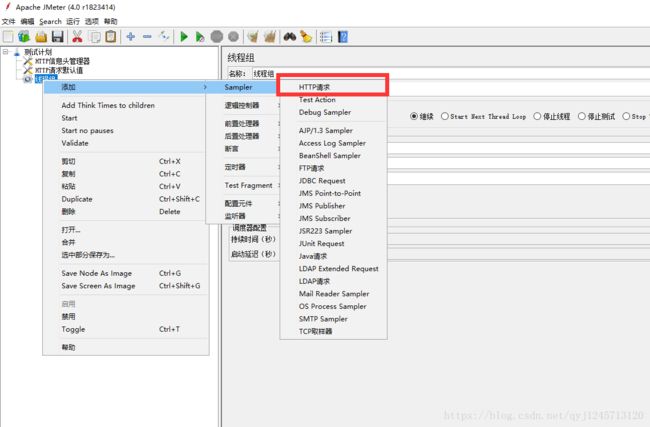Click the New test plan toolbar icon

coord(8,37)
